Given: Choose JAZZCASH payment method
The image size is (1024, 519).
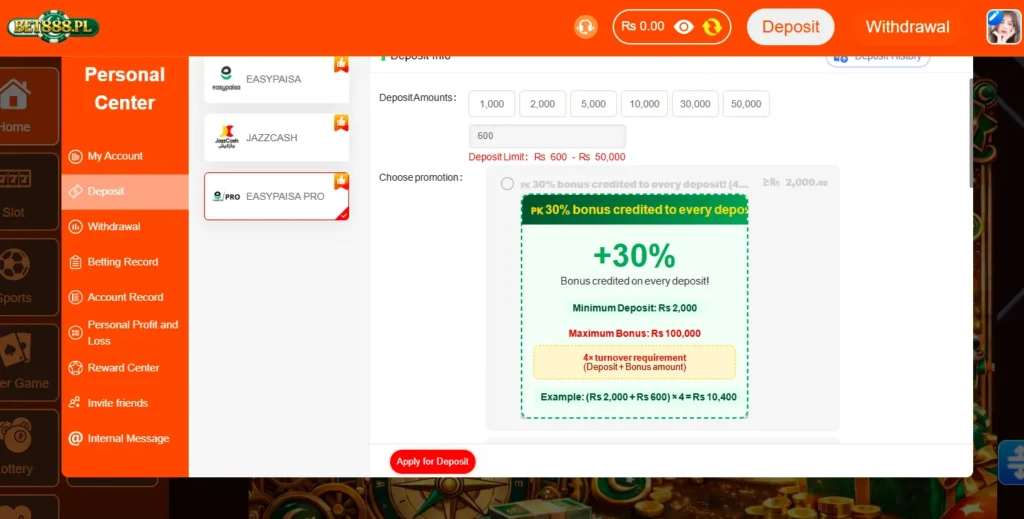Looking at the screenshot, I should pos(276,138).
